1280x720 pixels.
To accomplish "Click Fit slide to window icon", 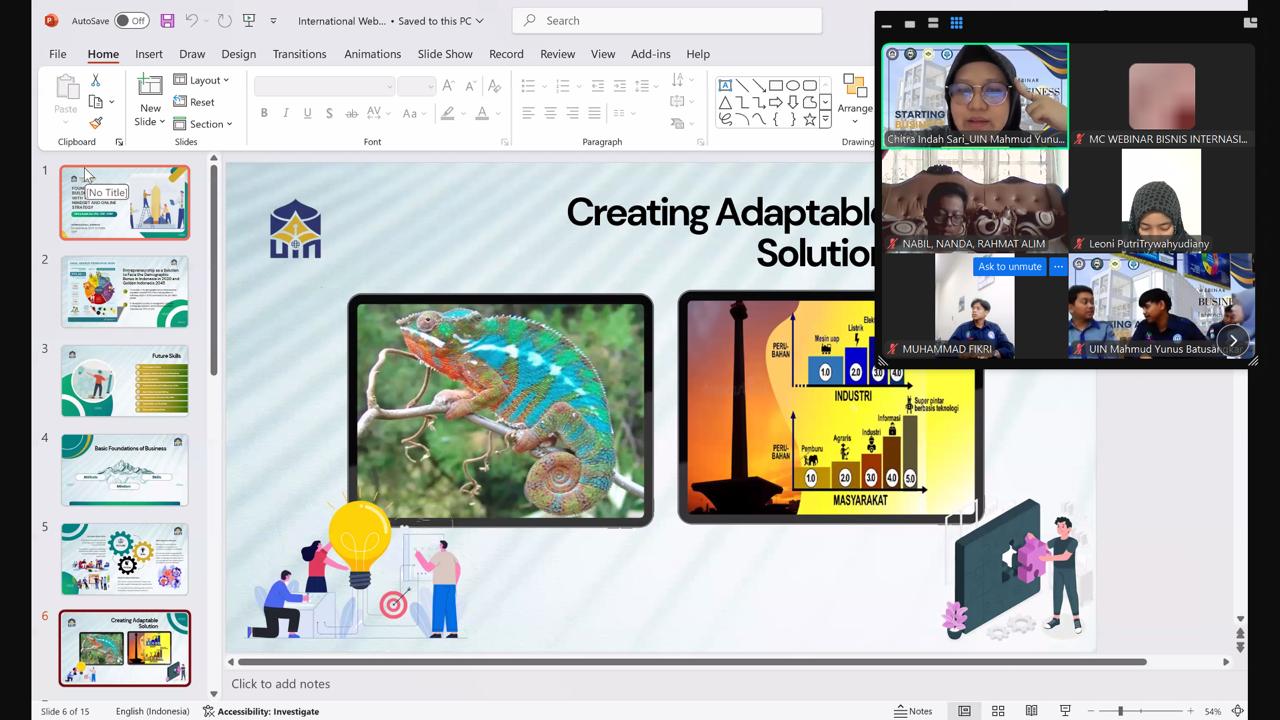I will (x=1238, y=711).
